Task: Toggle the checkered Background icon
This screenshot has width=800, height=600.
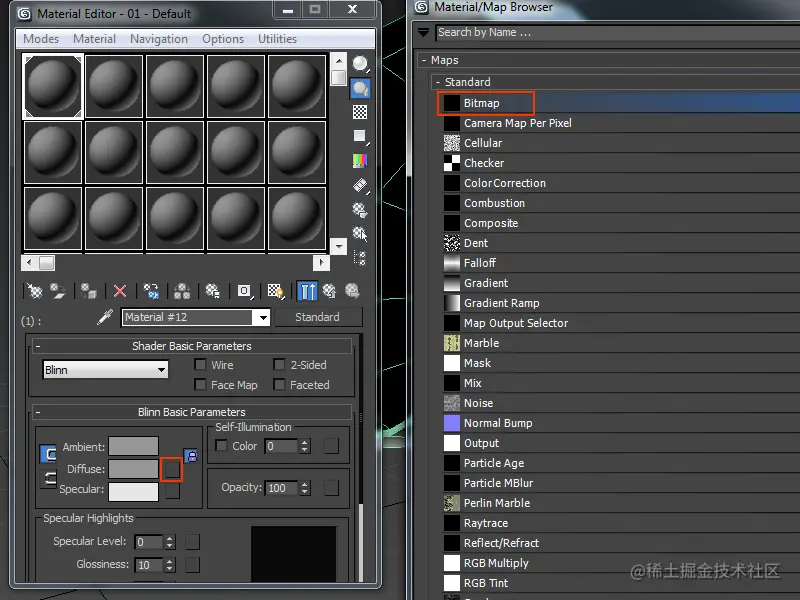Action: [x=360, y=112]
